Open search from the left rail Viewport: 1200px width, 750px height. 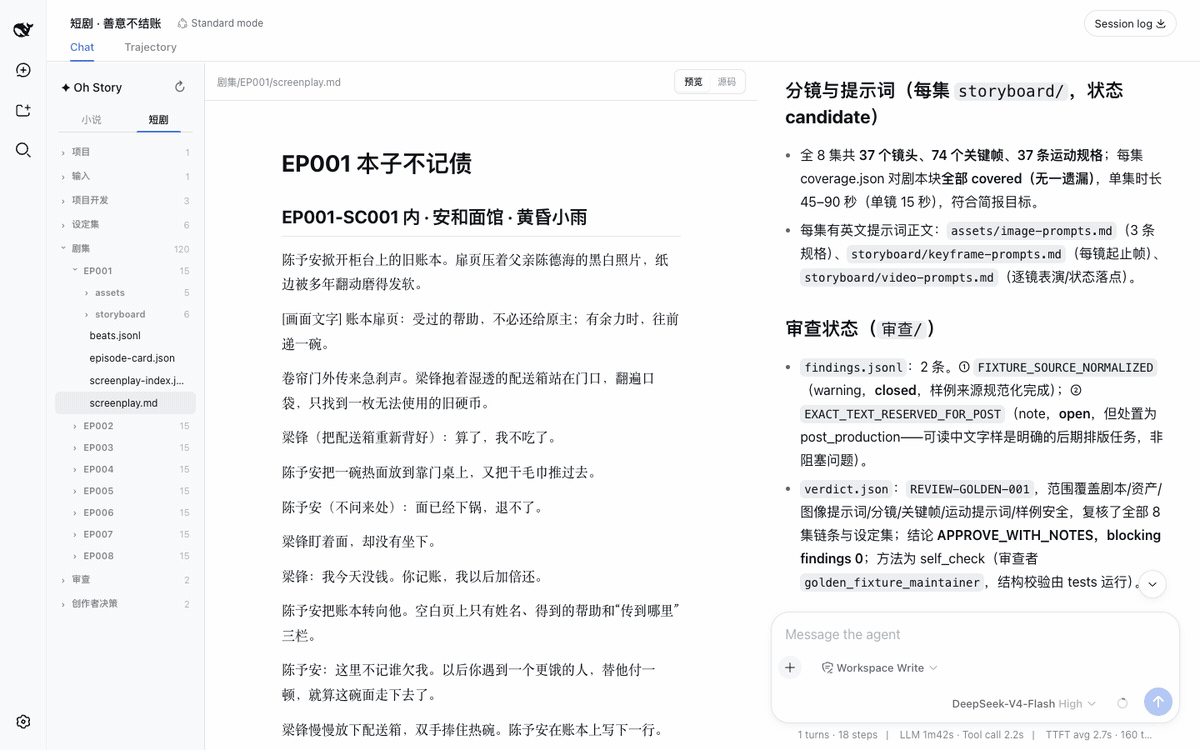[x=23, y=150]
